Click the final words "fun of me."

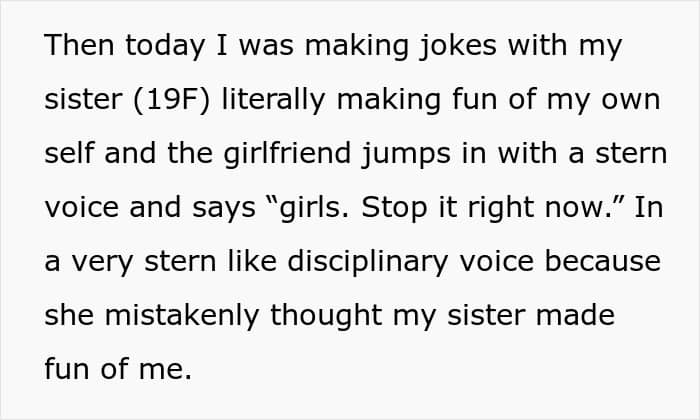pos(118,369)
